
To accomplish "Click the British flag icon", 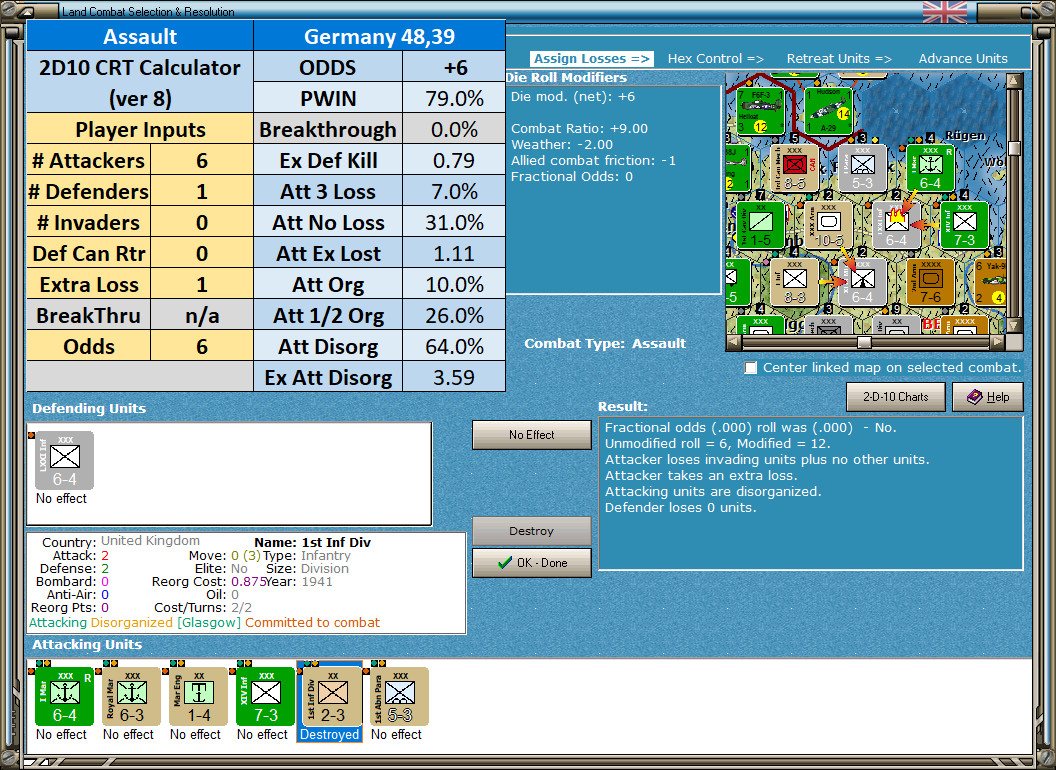I will (944, 11).
